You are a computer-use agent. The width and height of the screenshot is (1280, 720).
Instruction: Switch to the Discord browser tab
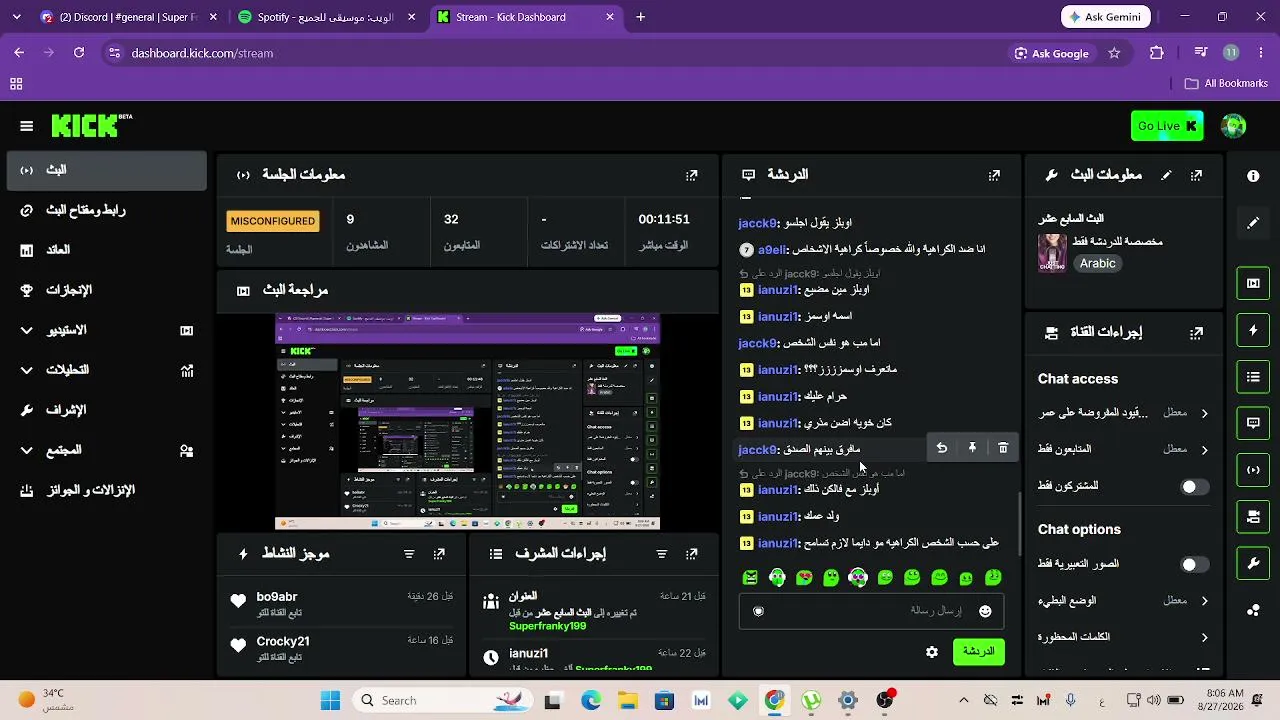[x=128, y=17]
